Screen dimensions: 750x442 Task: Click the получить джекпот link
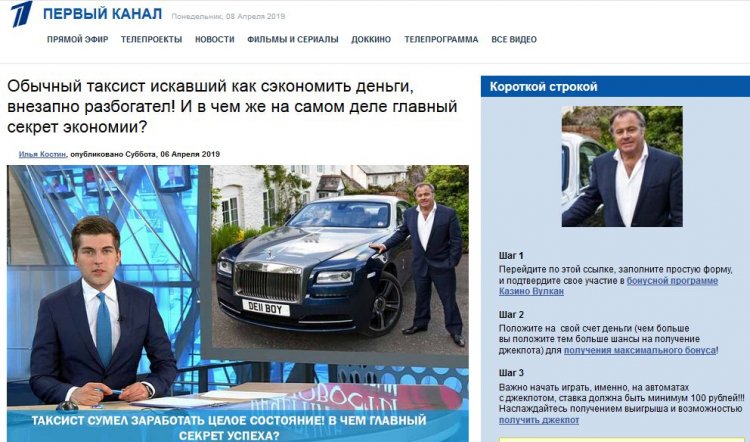point(539,420)
